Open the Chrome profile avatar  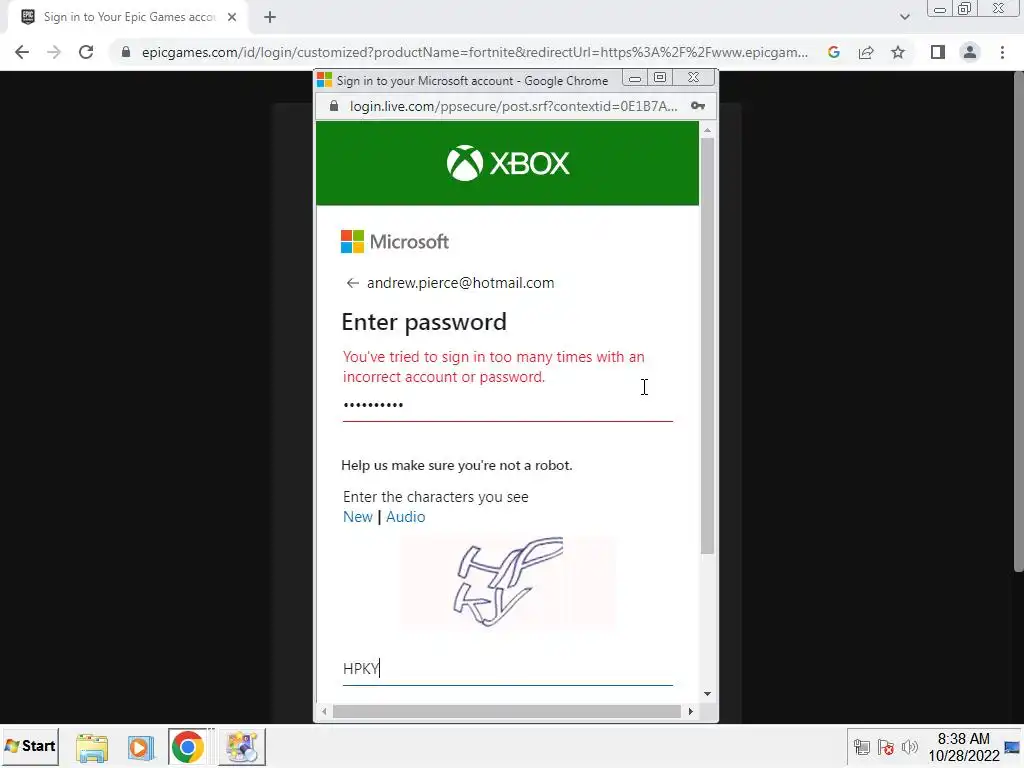click(x=970, y=52)
